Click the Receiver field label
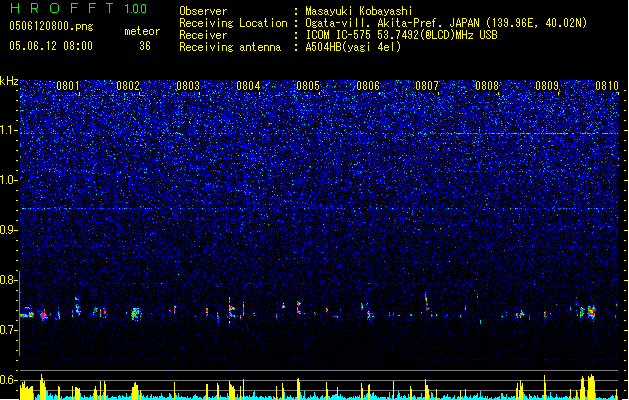The height and width of the screenshot is (400, 629). point(203,35)
